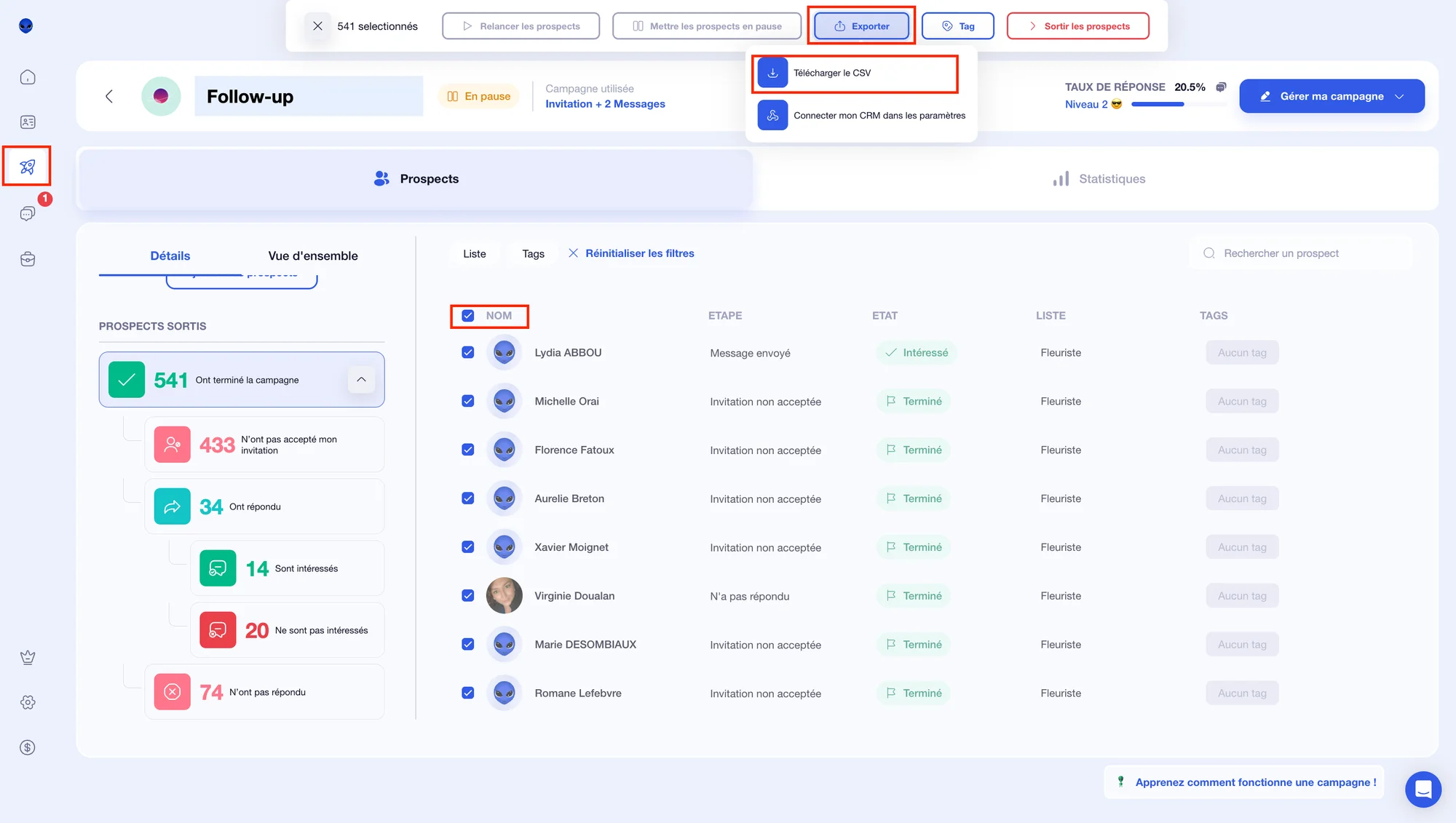Open the Liste filter
Image resolution: width=1456 pixels, height=823 pixels.
click(x=475, y=253)
